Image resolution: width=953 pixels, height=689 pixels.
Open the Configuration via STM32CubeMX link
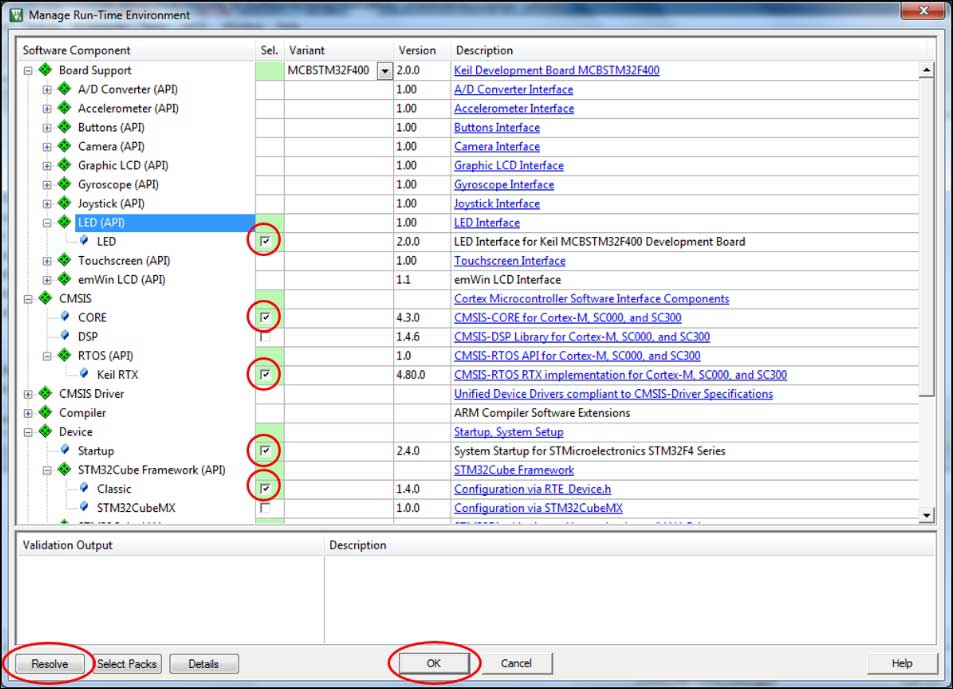[538, 508]
